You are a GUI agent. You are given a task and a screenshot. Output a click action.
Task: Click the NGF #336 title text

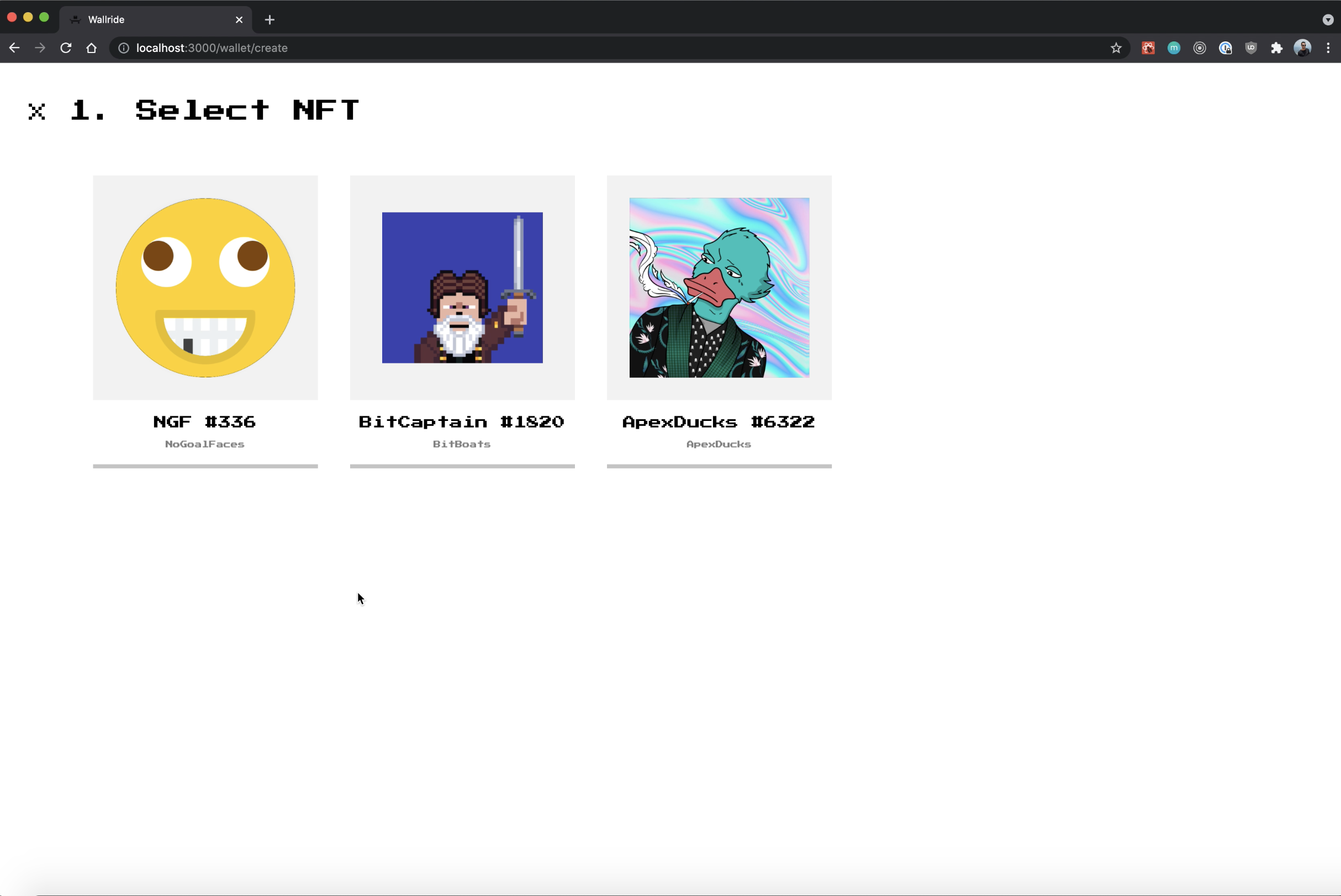pyautogui.click(x=204, y=421)
